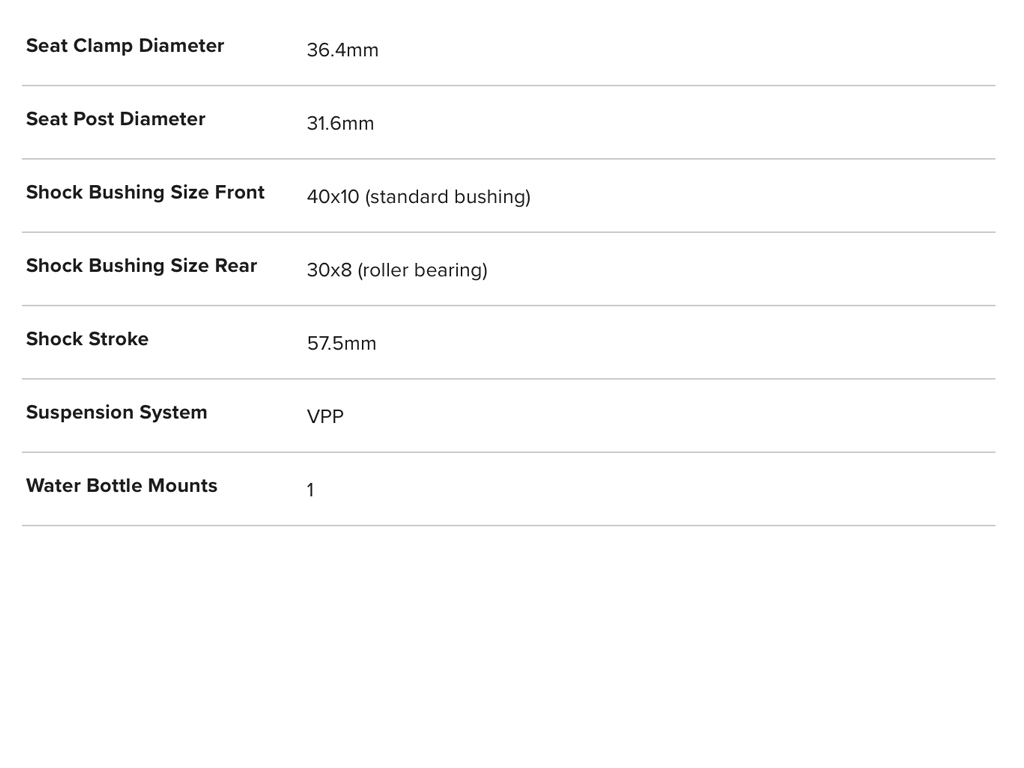Click the "(roller bearing)" text

[423, 271]
